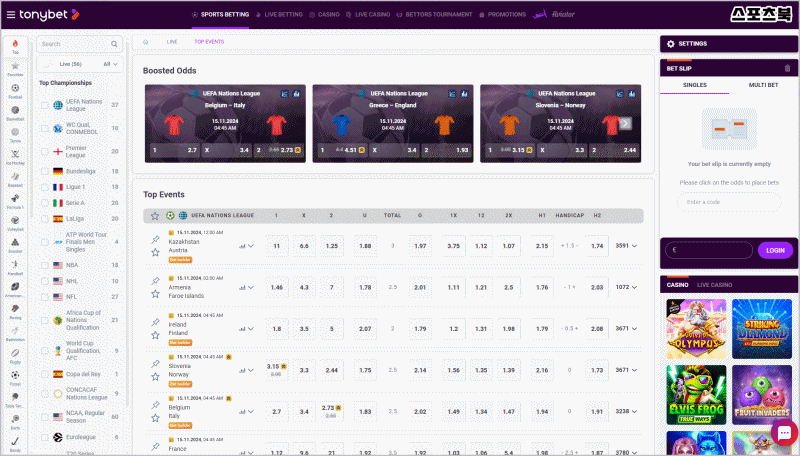Check the WC Qual. CONMEBOL checkbox
This screenshot has width=800, height=456.
(x=45, y=128)
